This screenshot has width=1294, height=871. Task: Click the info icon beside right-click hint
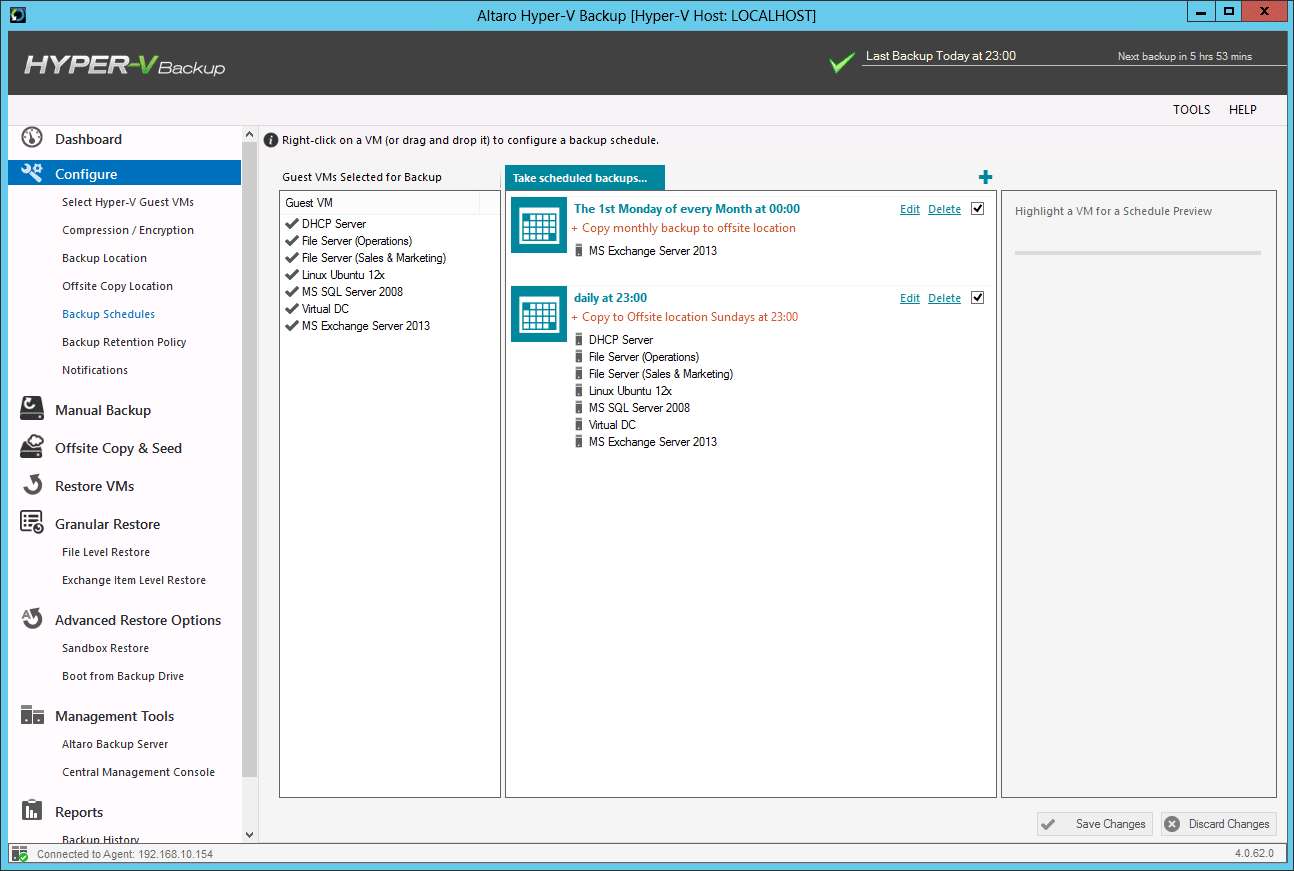pos(271,140)
